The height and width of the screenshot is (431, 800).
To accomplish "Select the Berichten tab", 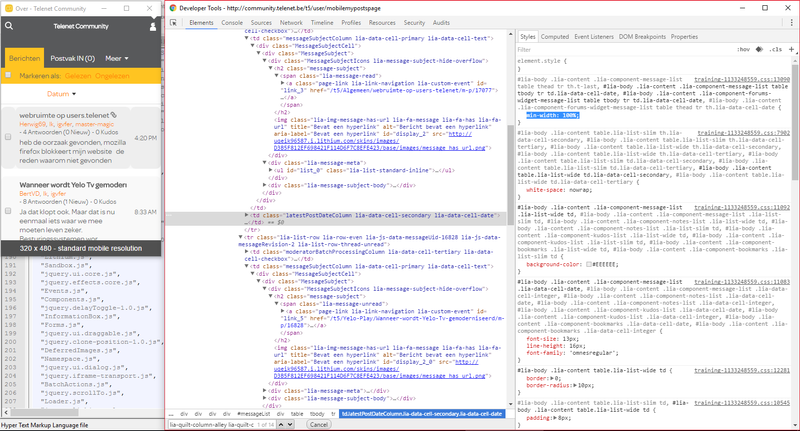I will coord(24,58).
